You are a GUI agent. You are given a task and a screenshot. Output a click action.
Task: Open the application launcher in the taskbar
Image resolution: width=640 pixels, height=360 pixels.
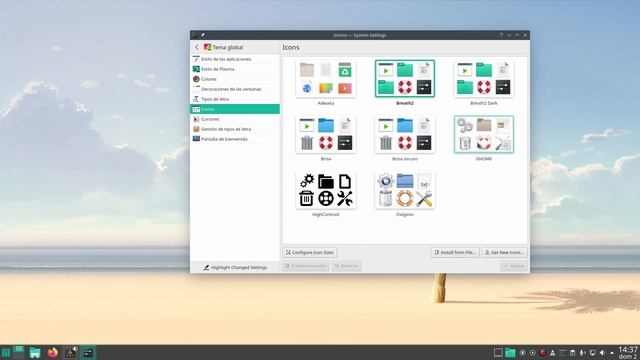click(x=6, y=353)
